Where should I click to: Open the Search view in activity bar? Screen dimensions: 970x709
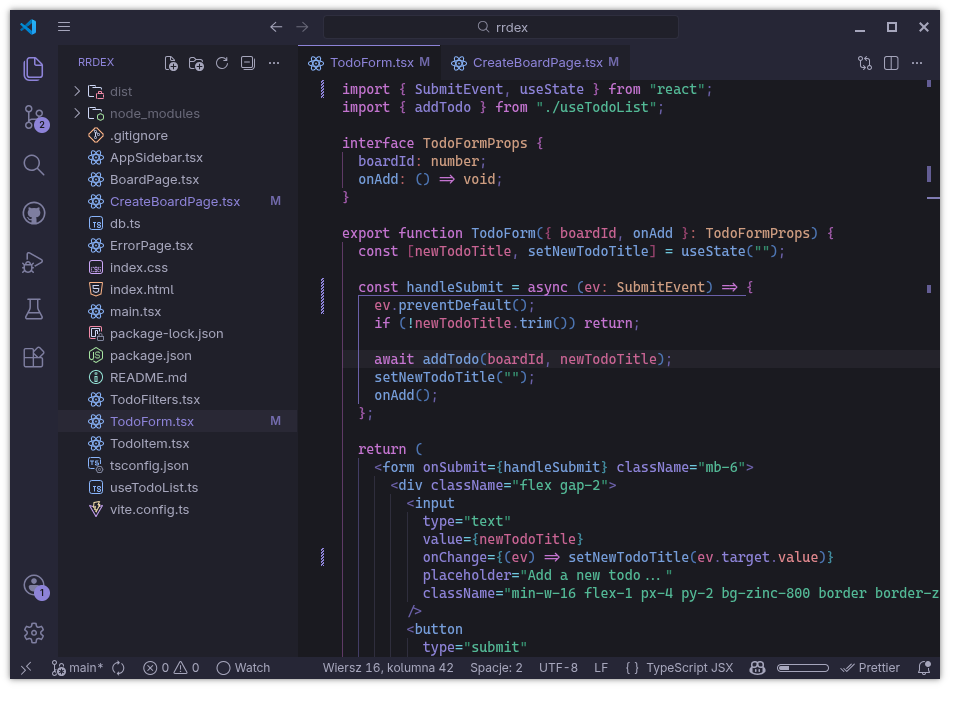tap(33, 166)
